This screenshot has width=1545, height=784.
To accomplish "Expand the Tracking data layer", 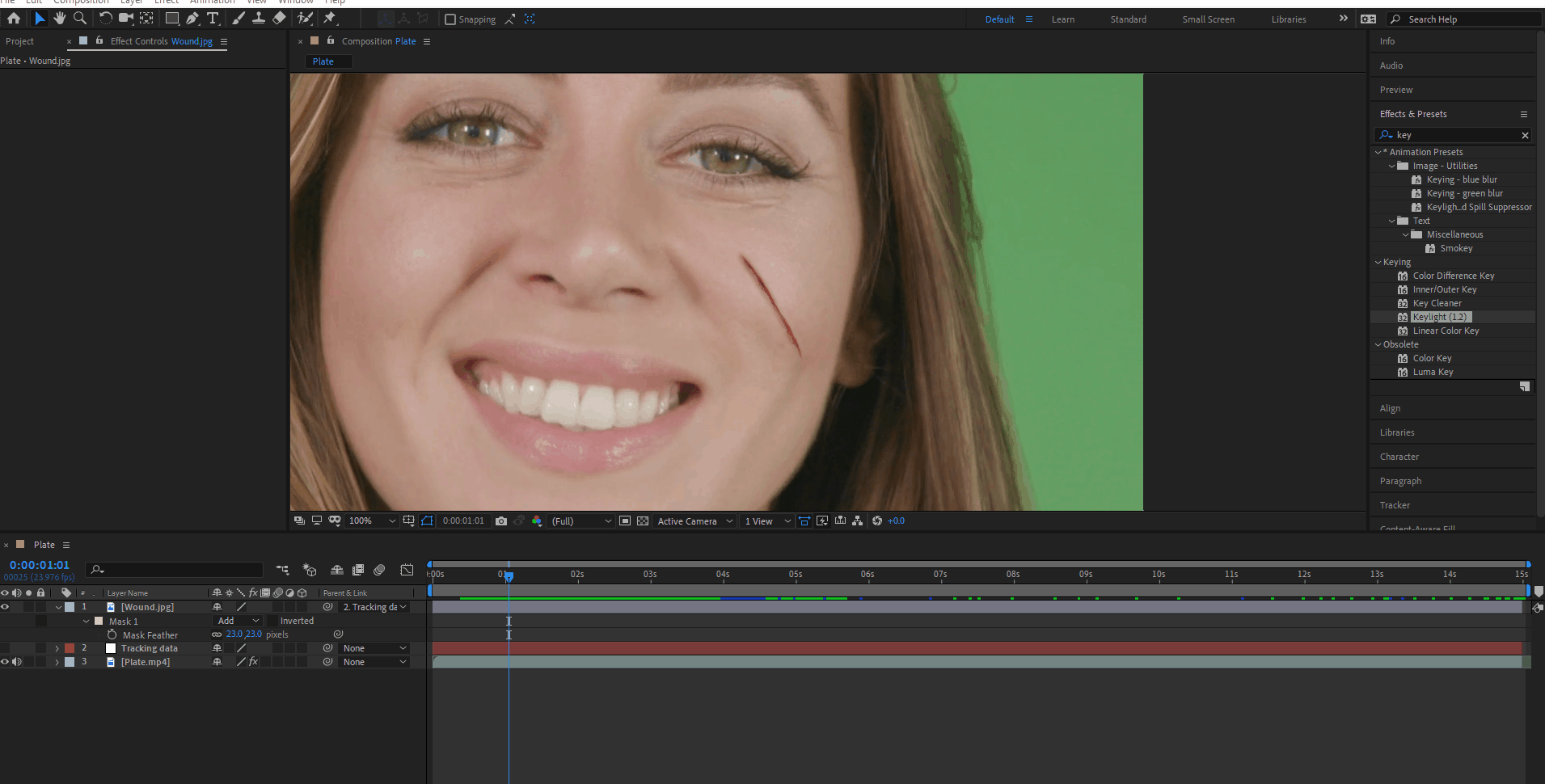I will tap(57, 648).
